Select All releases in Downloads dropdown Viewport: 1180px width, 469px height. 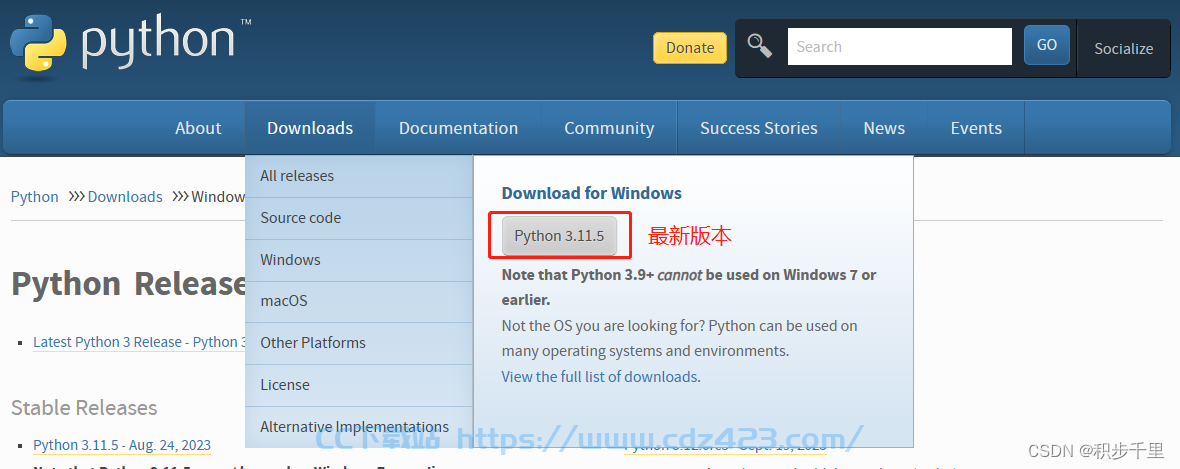[359, 176]
